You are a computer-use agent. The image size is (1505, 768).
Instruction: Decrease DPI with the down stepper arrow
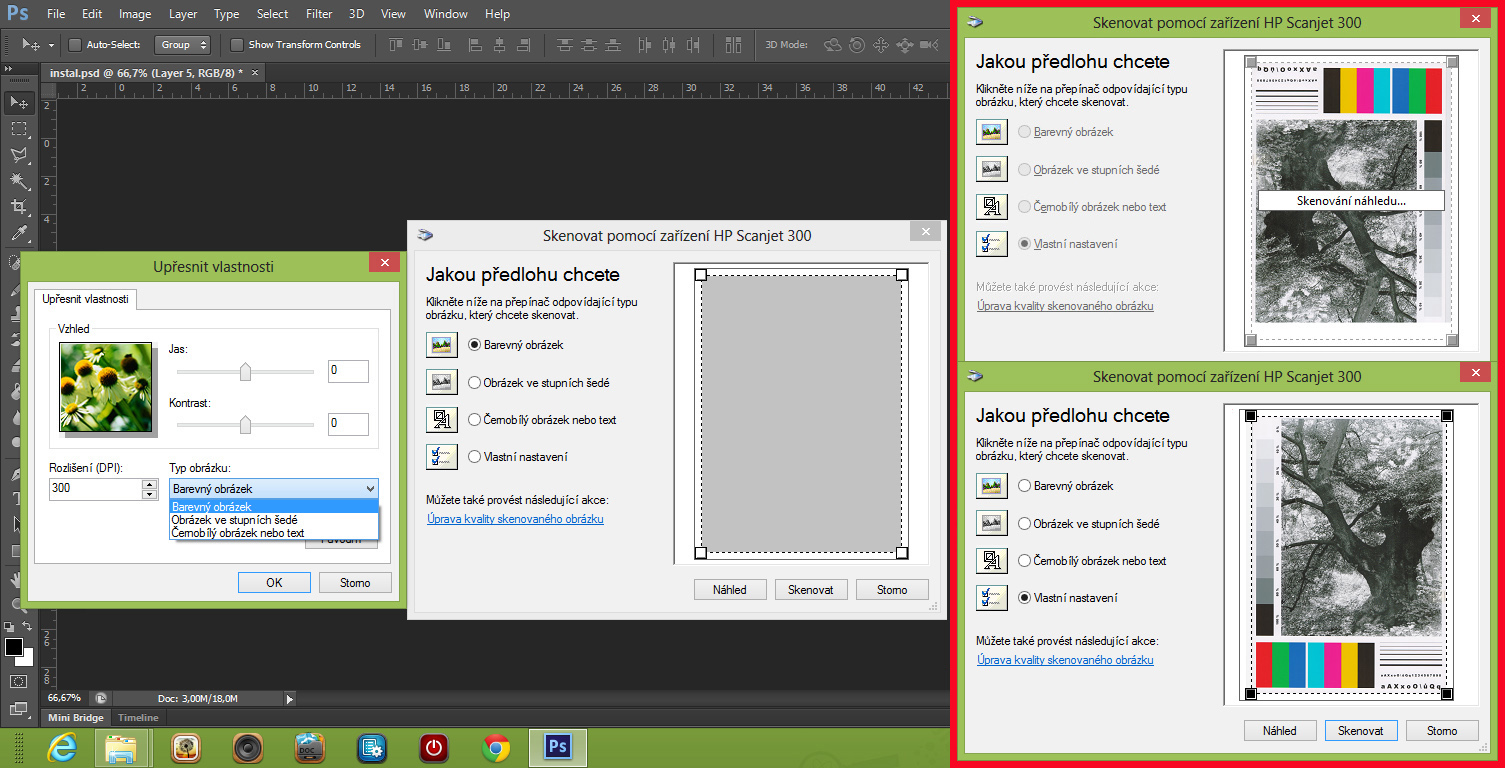pyautogui.click(x=150, y=494)
